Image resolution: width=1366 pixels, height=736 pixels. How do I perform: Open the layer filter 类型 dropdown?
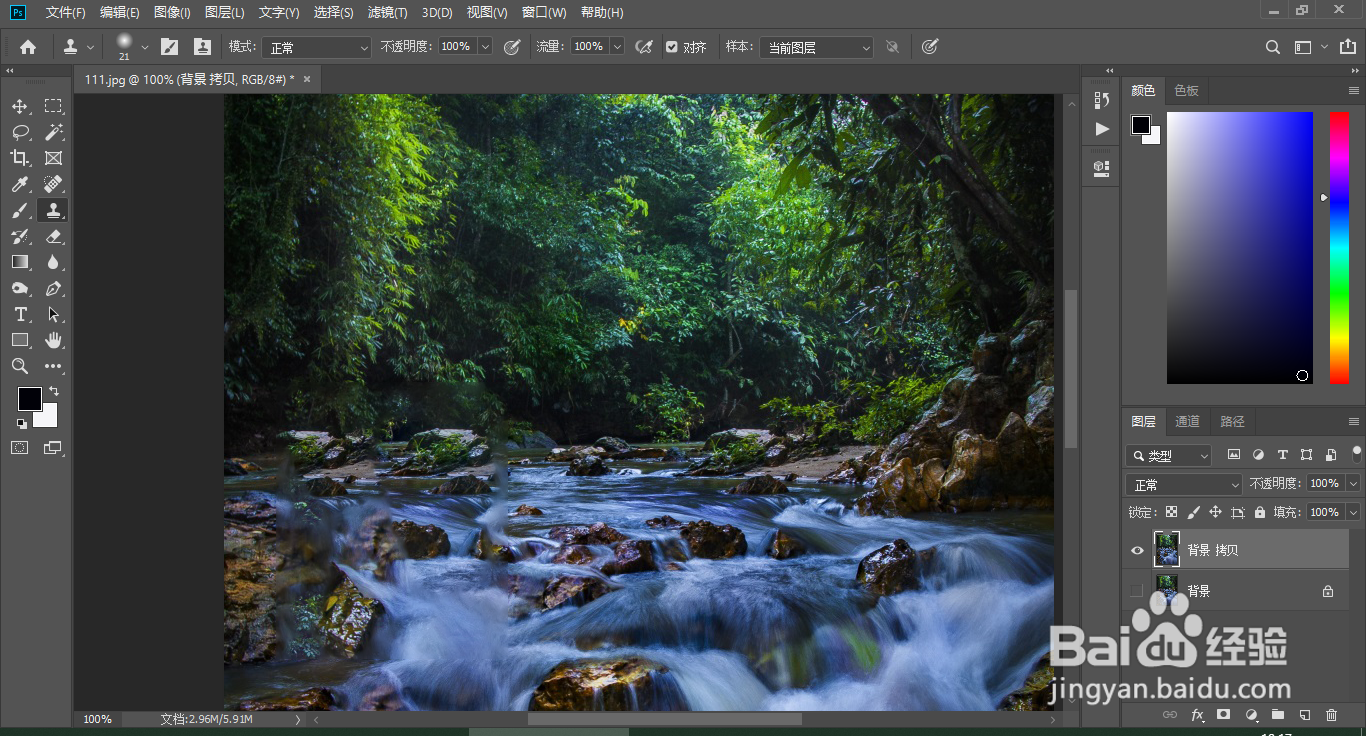tap(1168, 456)
